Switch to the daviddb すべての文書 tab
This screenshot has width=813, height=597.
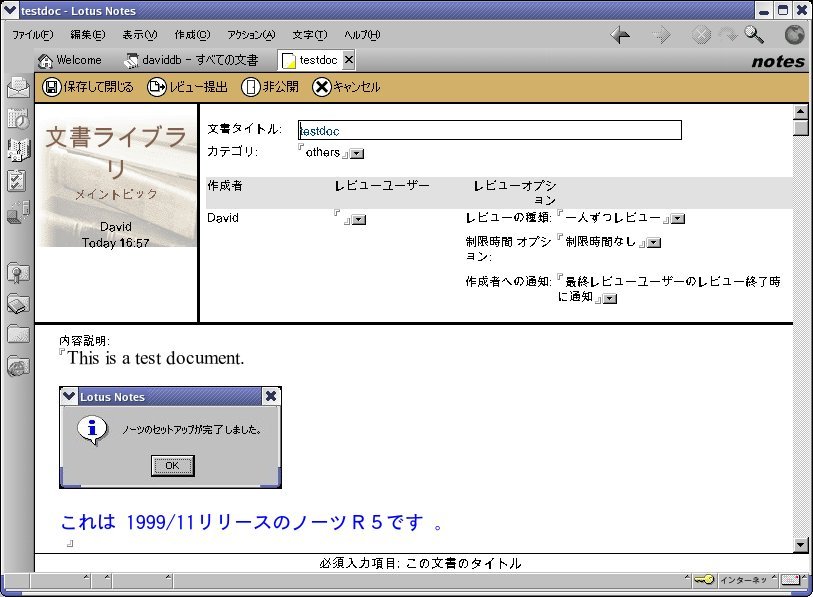(x=191, y=60)
